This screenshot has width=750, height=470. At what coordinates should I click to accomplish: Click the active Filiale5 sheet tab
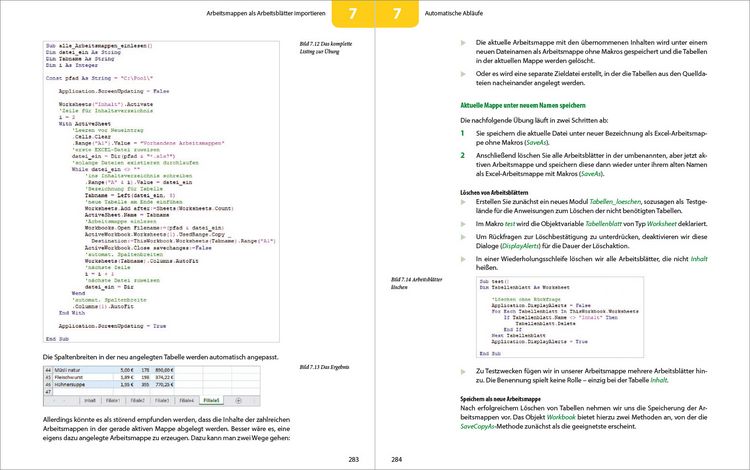pos(211,401)
